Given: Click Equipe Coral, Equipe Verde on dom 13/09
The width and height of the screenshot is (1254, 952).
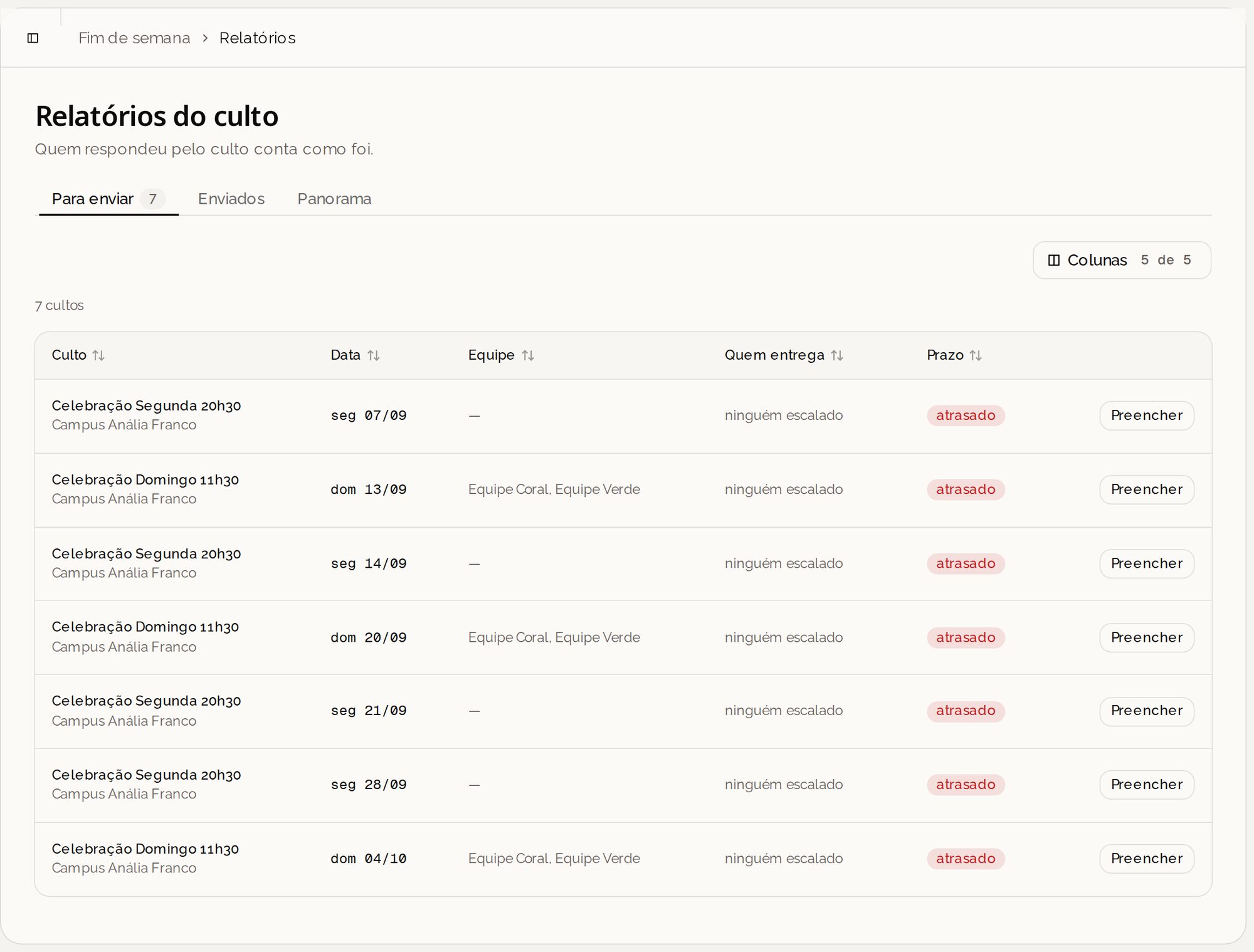Looking at the screenshot, I should click(554, 489).
